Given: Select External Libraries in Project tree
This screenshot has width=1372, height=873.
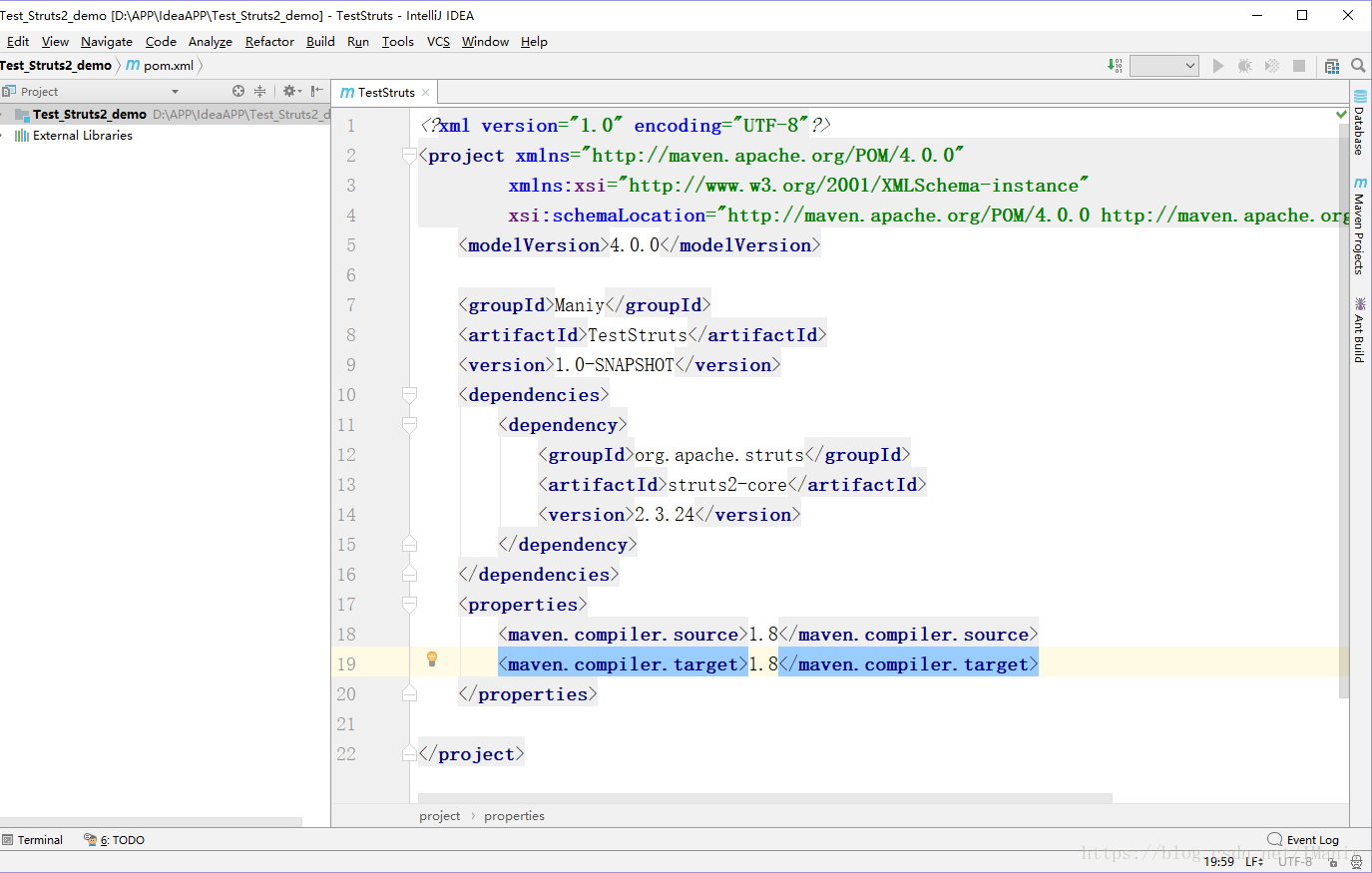Looking at the screenshot, I should click(x=83, y=136).
